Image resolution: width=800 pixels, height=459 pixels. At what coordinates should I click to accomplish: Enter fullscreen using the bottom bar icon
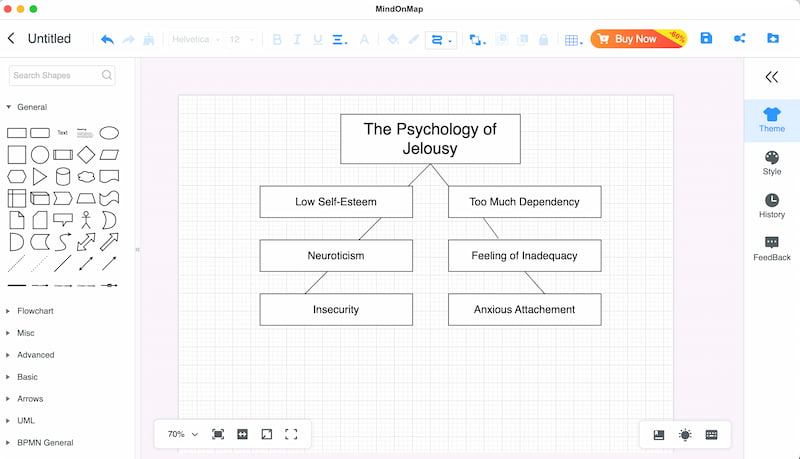coord(291,434)
